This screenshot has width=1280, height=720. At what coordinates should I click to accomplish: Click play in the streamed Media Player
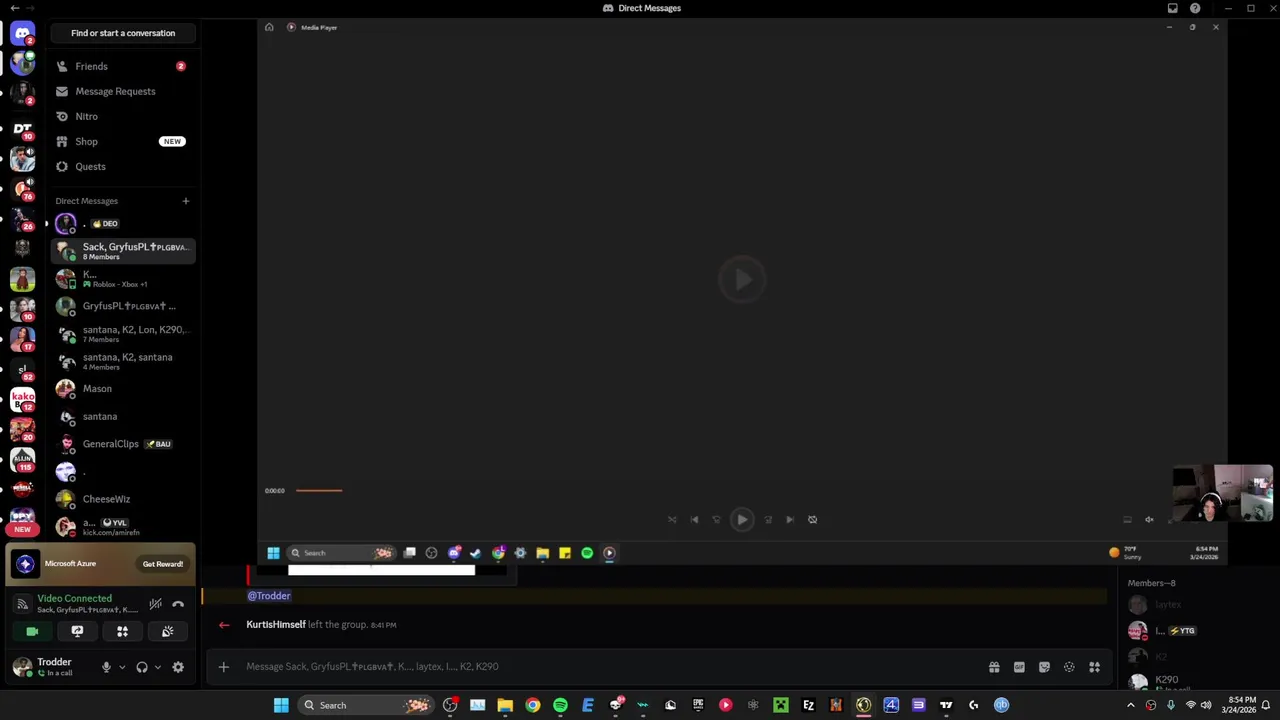(742, 519)
